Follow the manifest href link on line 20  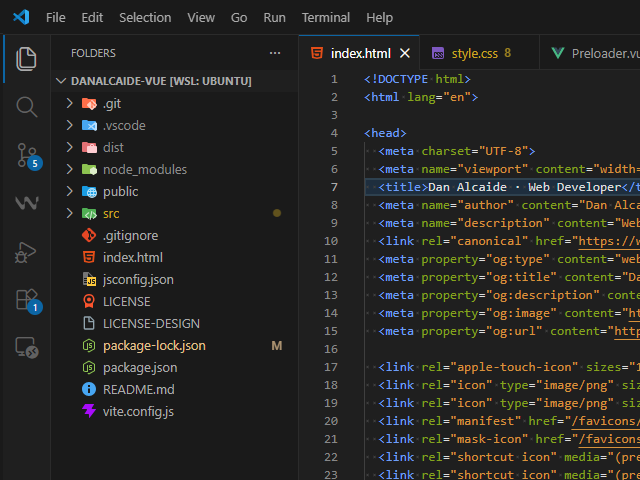[x=606, y=421]
